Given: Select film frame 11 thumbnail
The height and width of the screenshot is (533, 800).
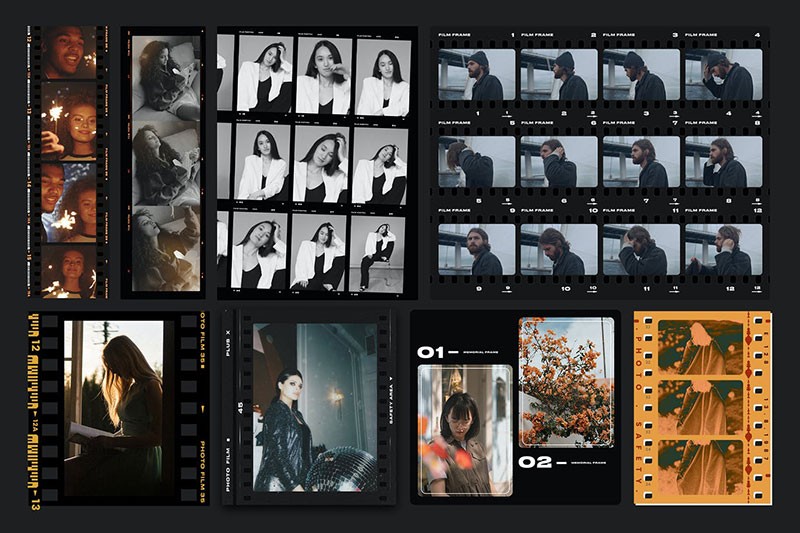Looking at the screenshot, I should coord(641,250).
